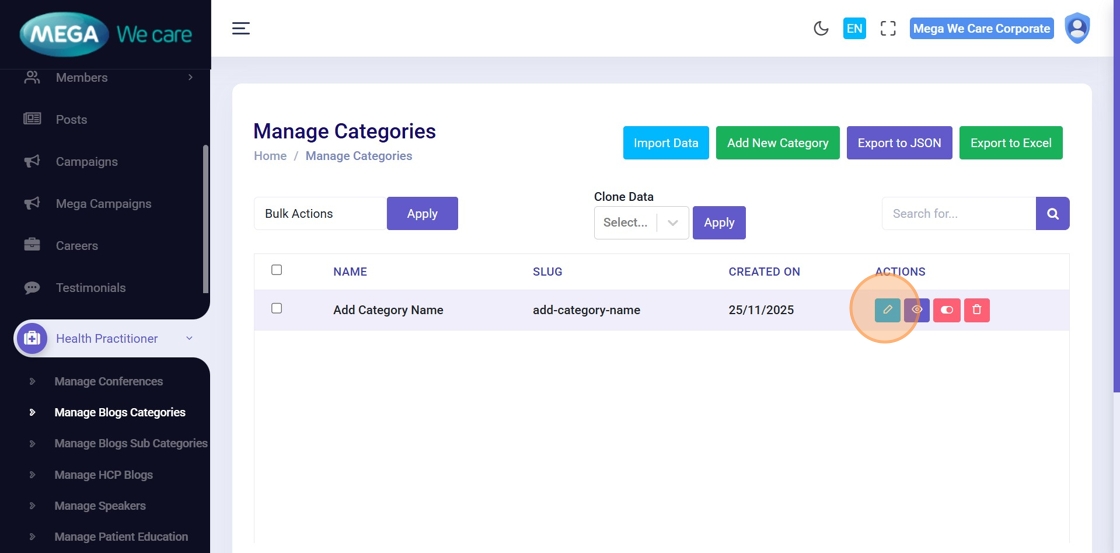Click the Search for input field
1120x553 pixels.
(x=958, y=214)
